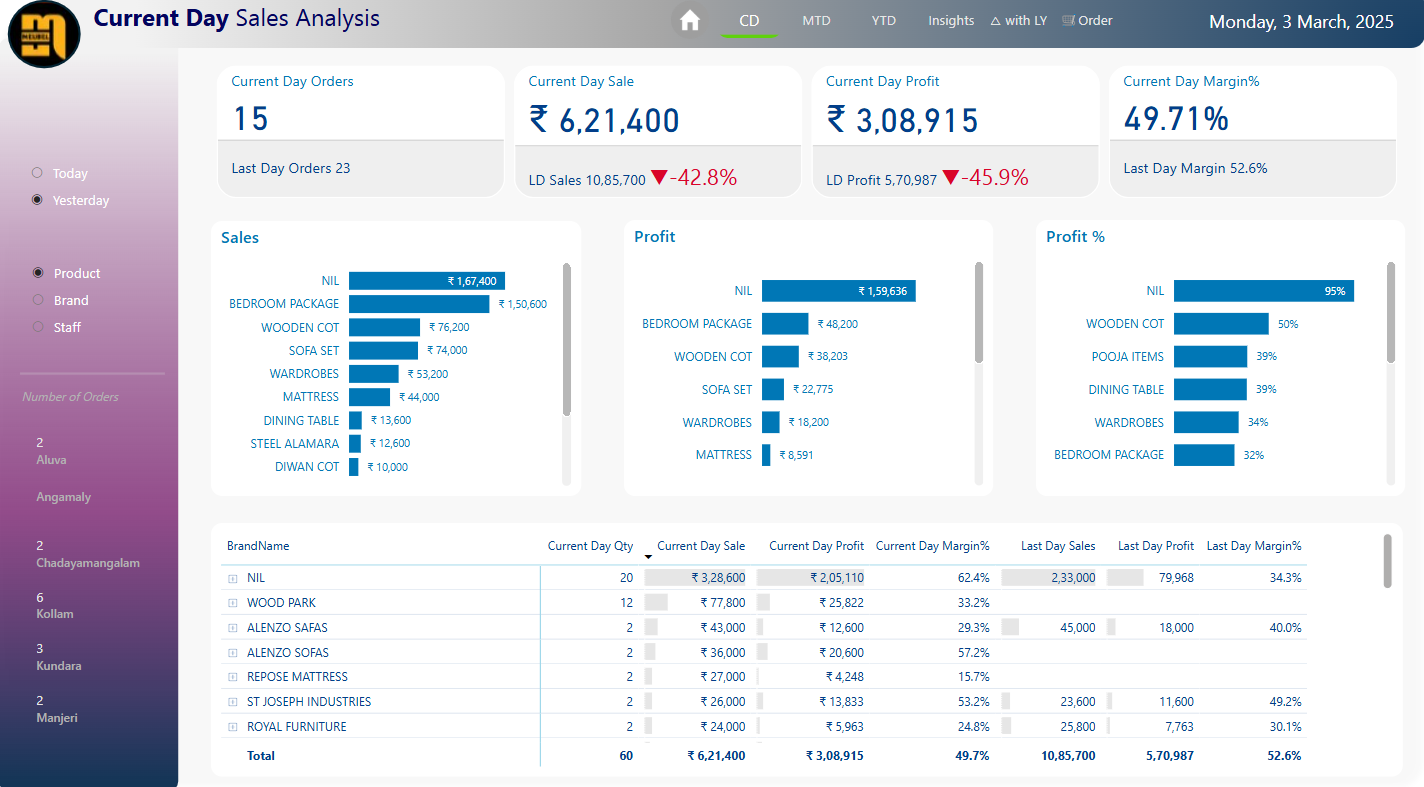Click WOODEN COT bar in Profit chart
Screen dimensions: 1424x787
(780, 356)
